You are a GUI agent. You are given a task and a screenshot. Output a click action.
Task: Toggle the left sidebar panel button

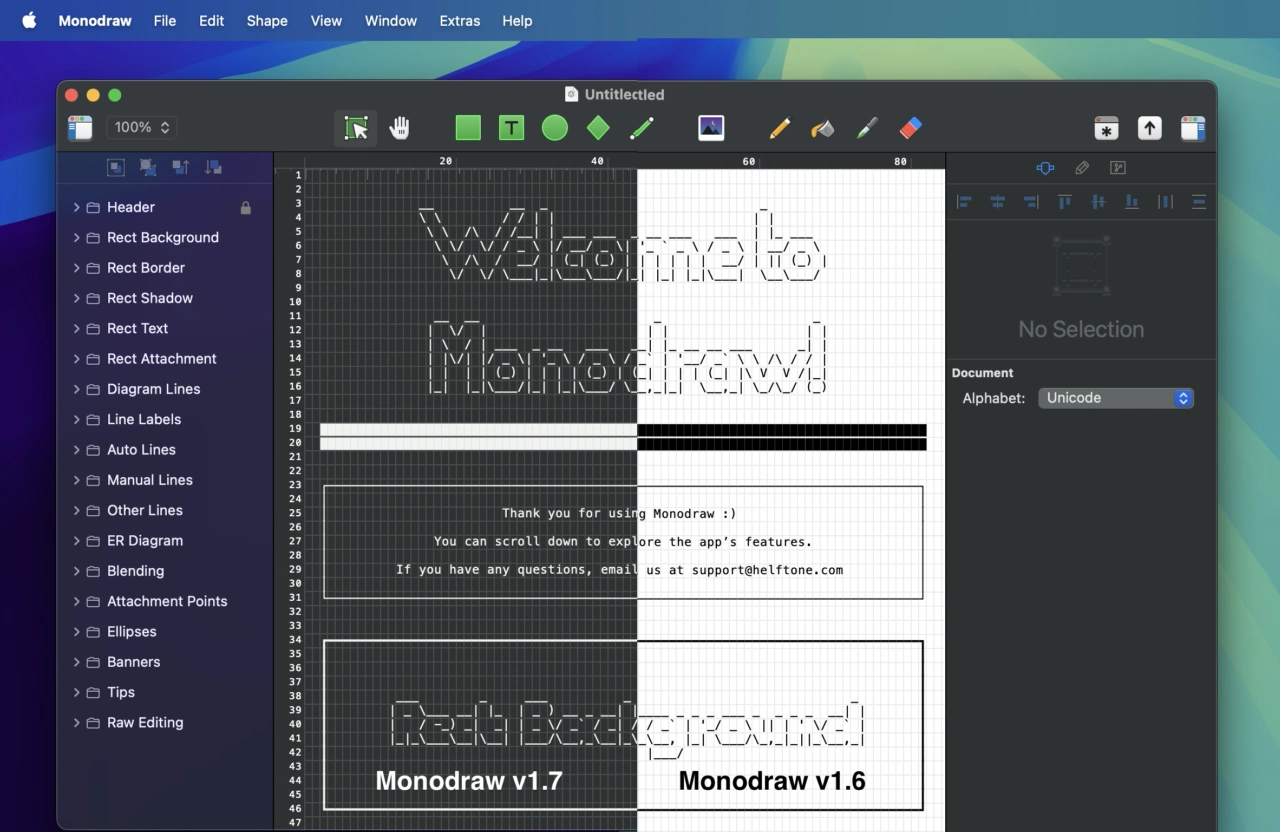click(80, 128)
